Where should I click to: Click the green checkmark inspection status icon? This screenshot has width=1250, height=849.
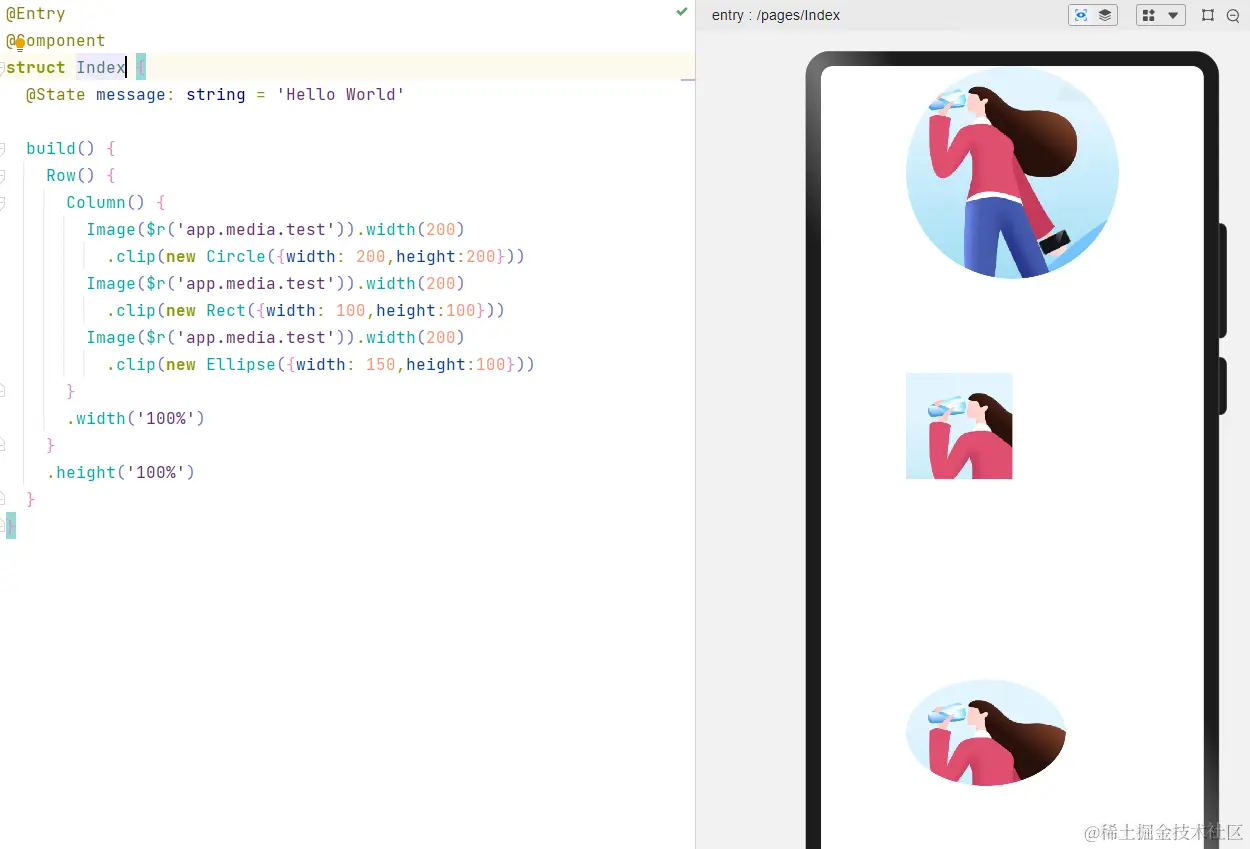pyautogui.click(x=682, y=12)
